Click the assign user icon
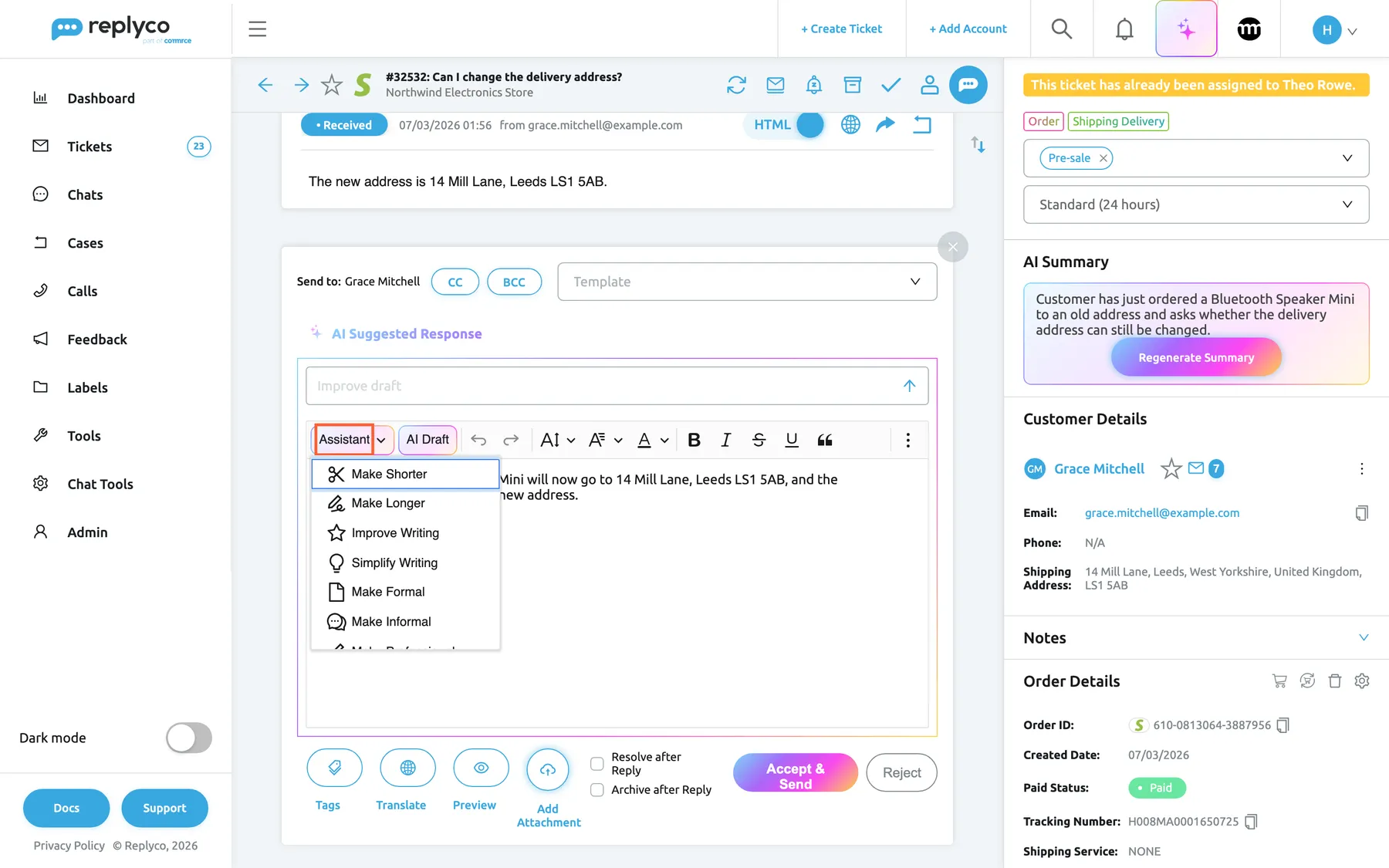This screenshot has width=1389, height=868. coord(930,85)
